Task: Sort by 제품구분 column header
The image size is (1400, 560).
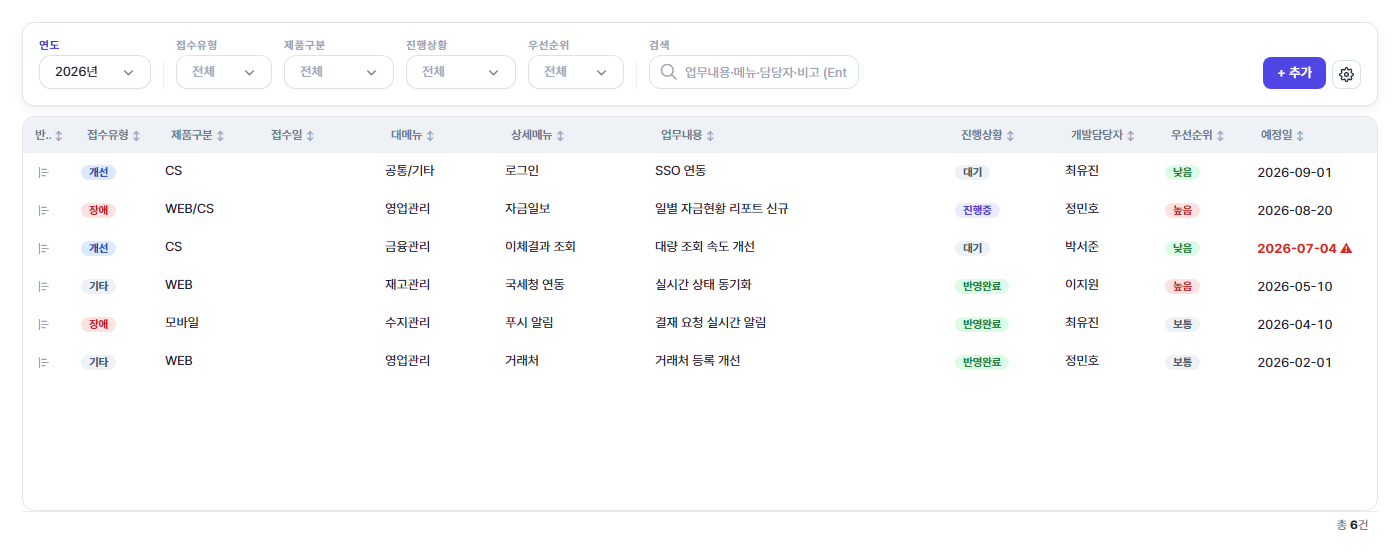Action: pos(197,135)
